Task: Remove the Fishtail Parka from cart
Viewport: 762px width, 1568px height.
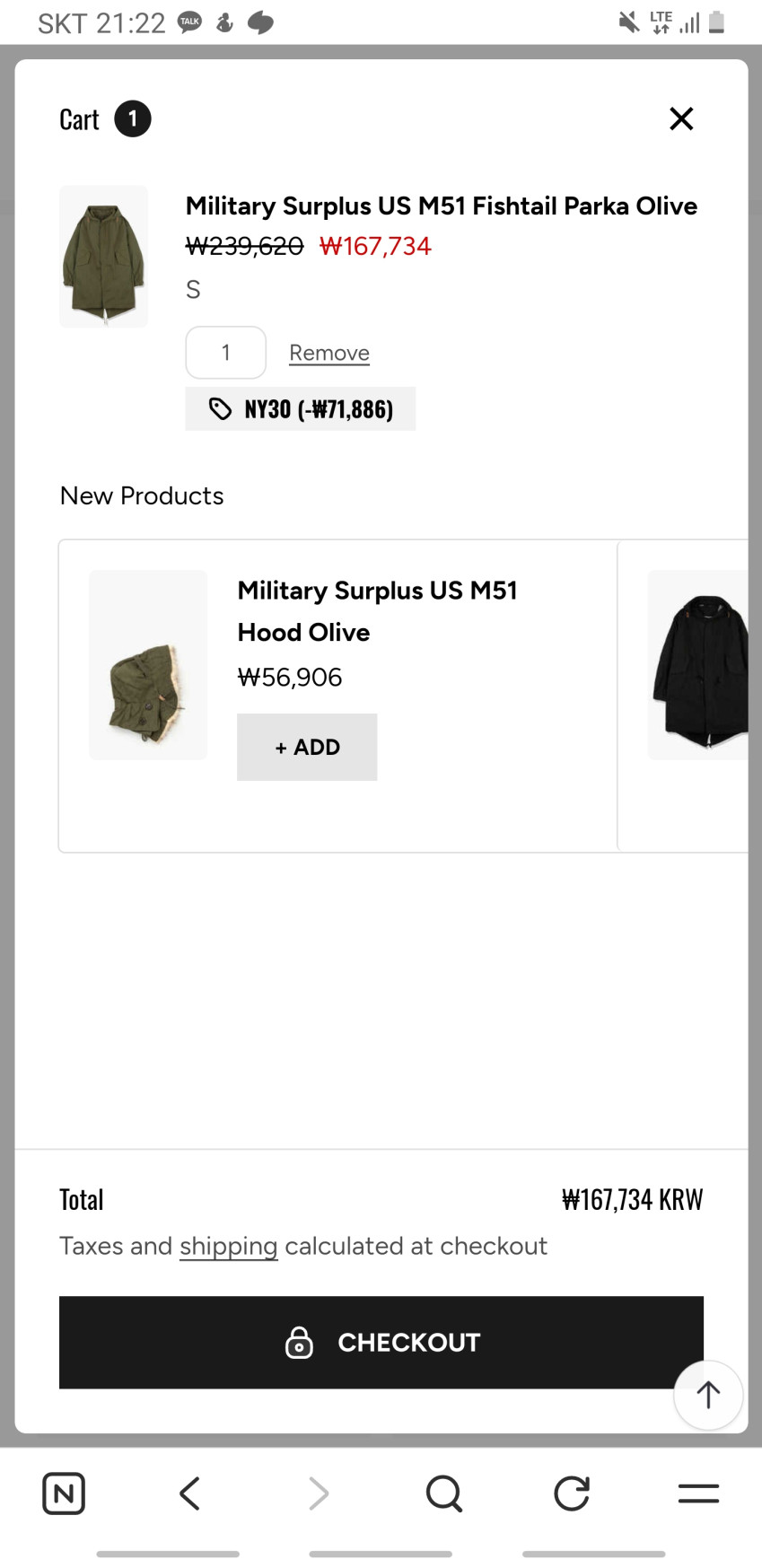Action: (x=329, y=353)
